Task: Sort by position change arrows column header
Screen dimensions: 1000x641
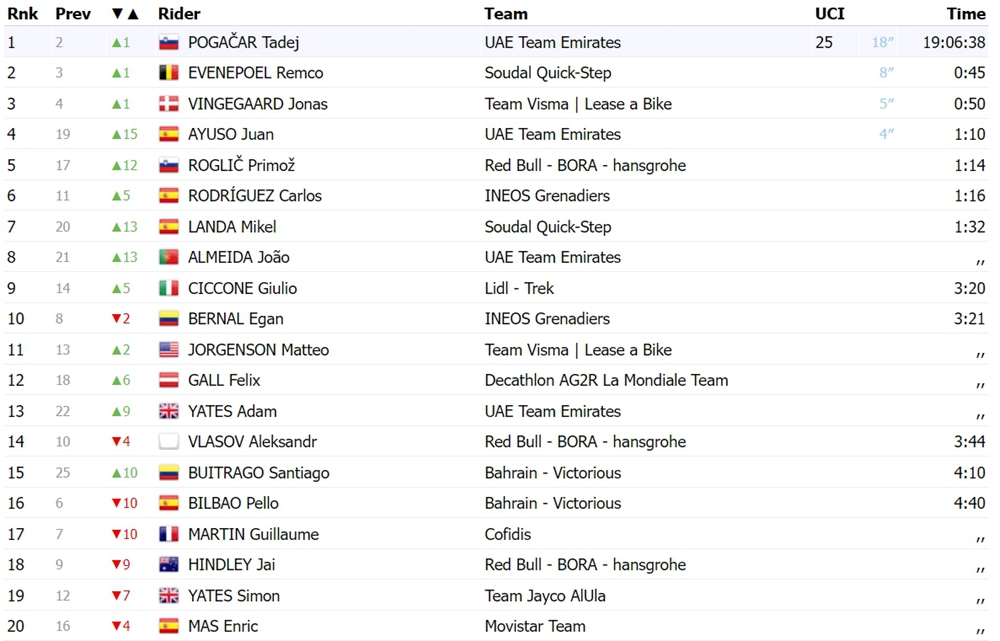Action: [x=124, y=13]
